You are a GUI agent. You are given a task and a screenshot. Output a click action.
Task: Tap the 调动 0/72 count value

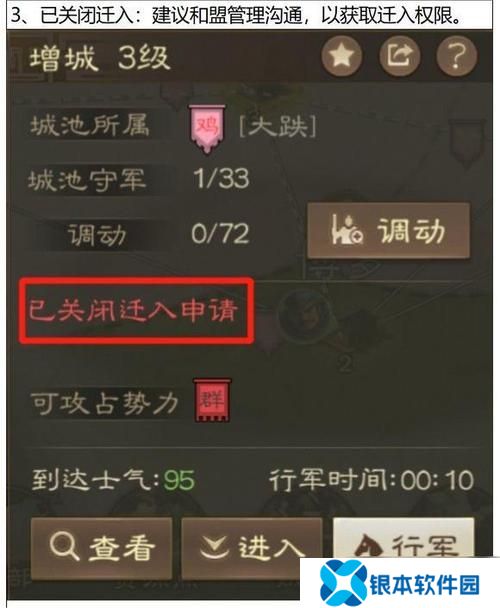point(220,234)
